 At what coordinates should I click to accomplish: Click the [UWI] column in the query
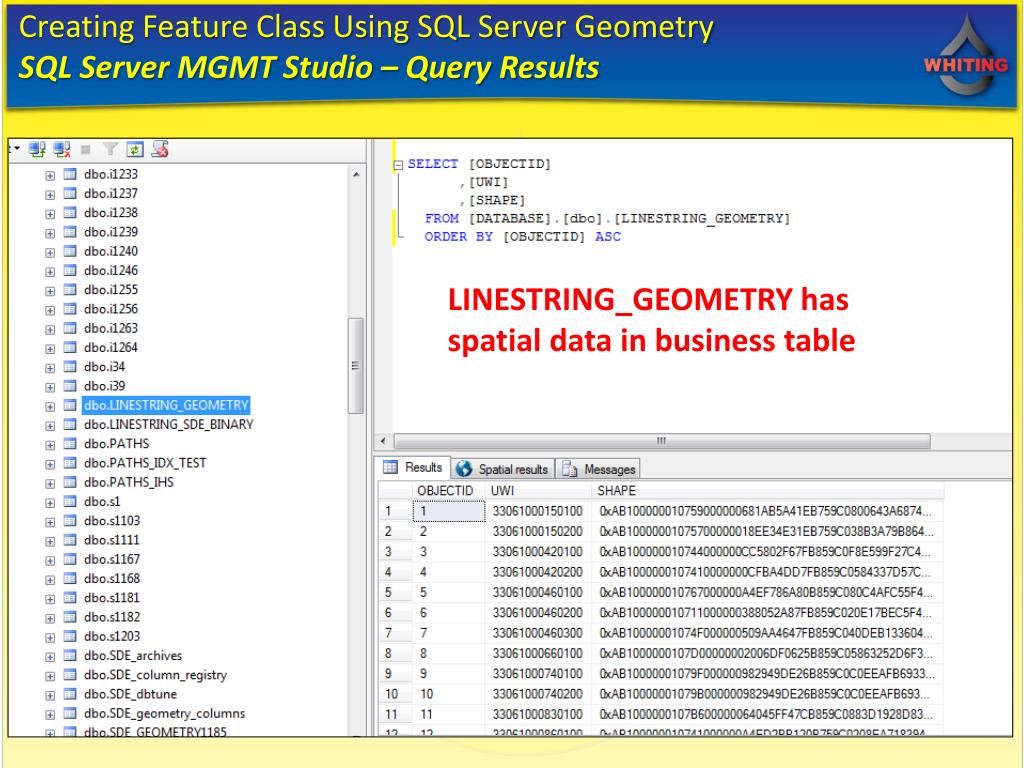pos(488,182)
